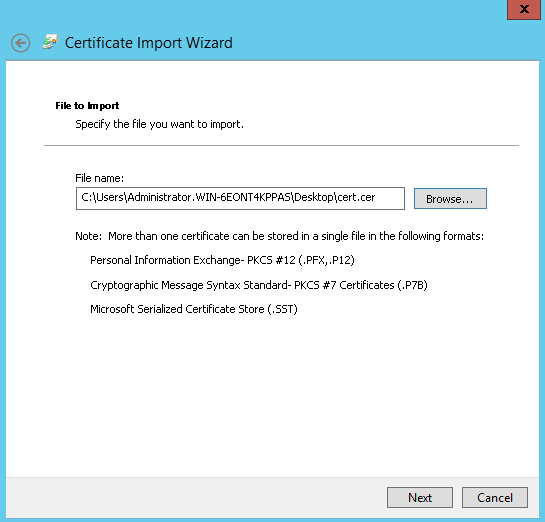
Task: Go back using the wizard's back arrow
Action: tap(21, 43)
